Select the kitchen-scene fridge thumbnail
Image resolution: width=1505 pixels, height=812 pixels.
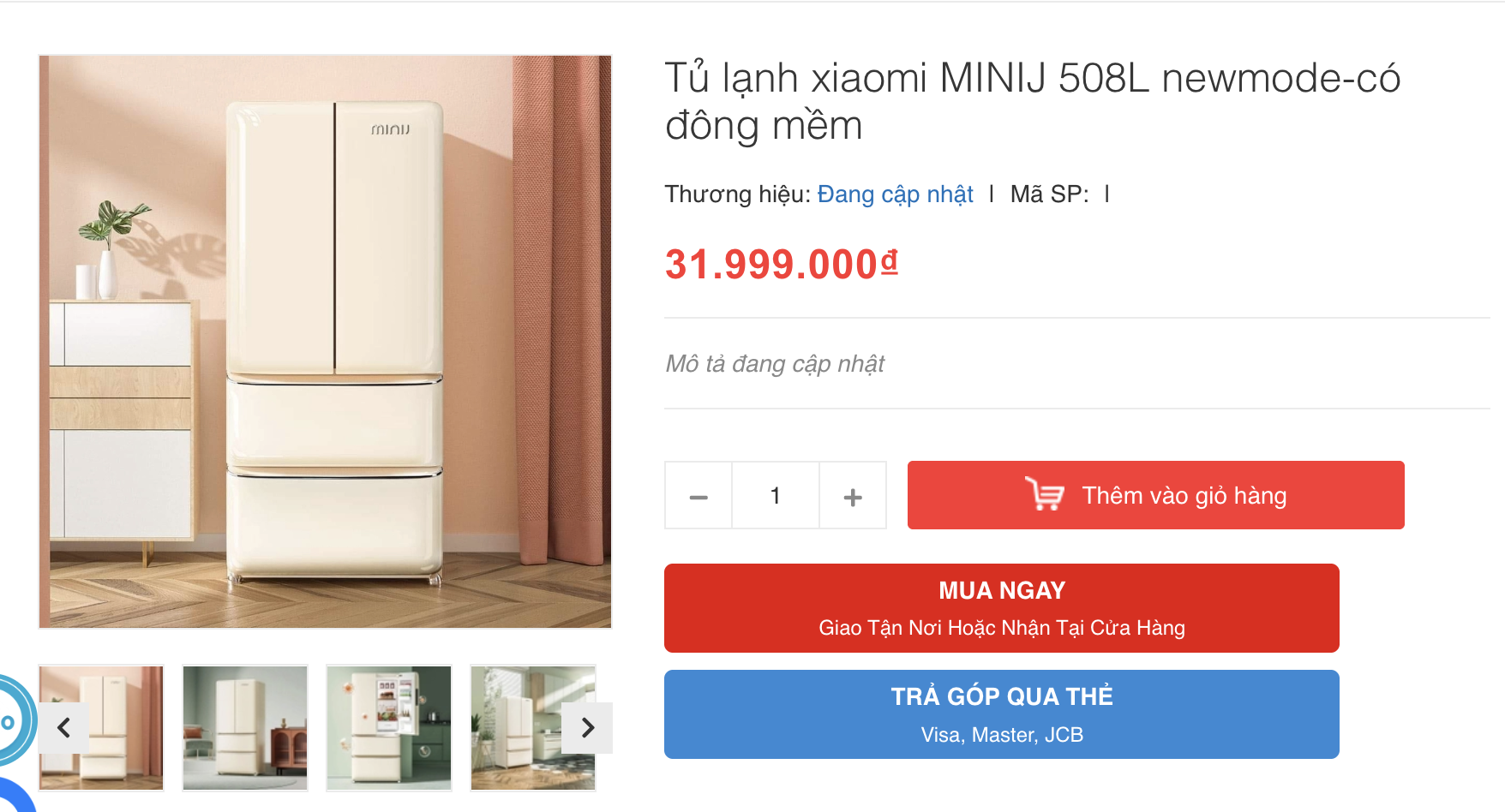click(x=532, y=728)
